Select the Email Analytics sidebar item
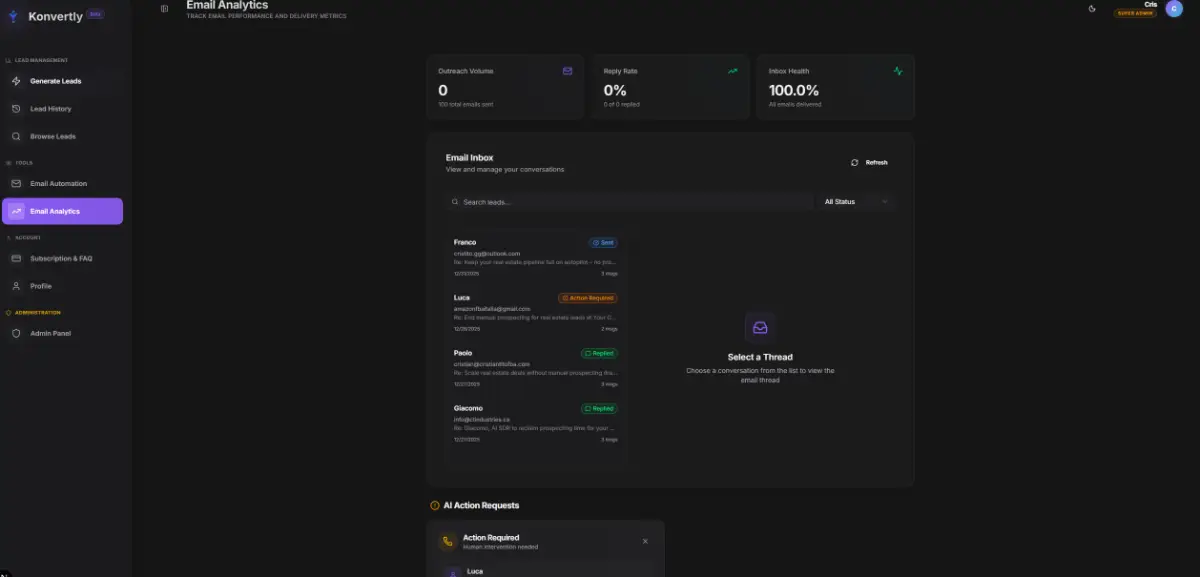Screen dimensions: 1200x577 (x=63, y=211)
